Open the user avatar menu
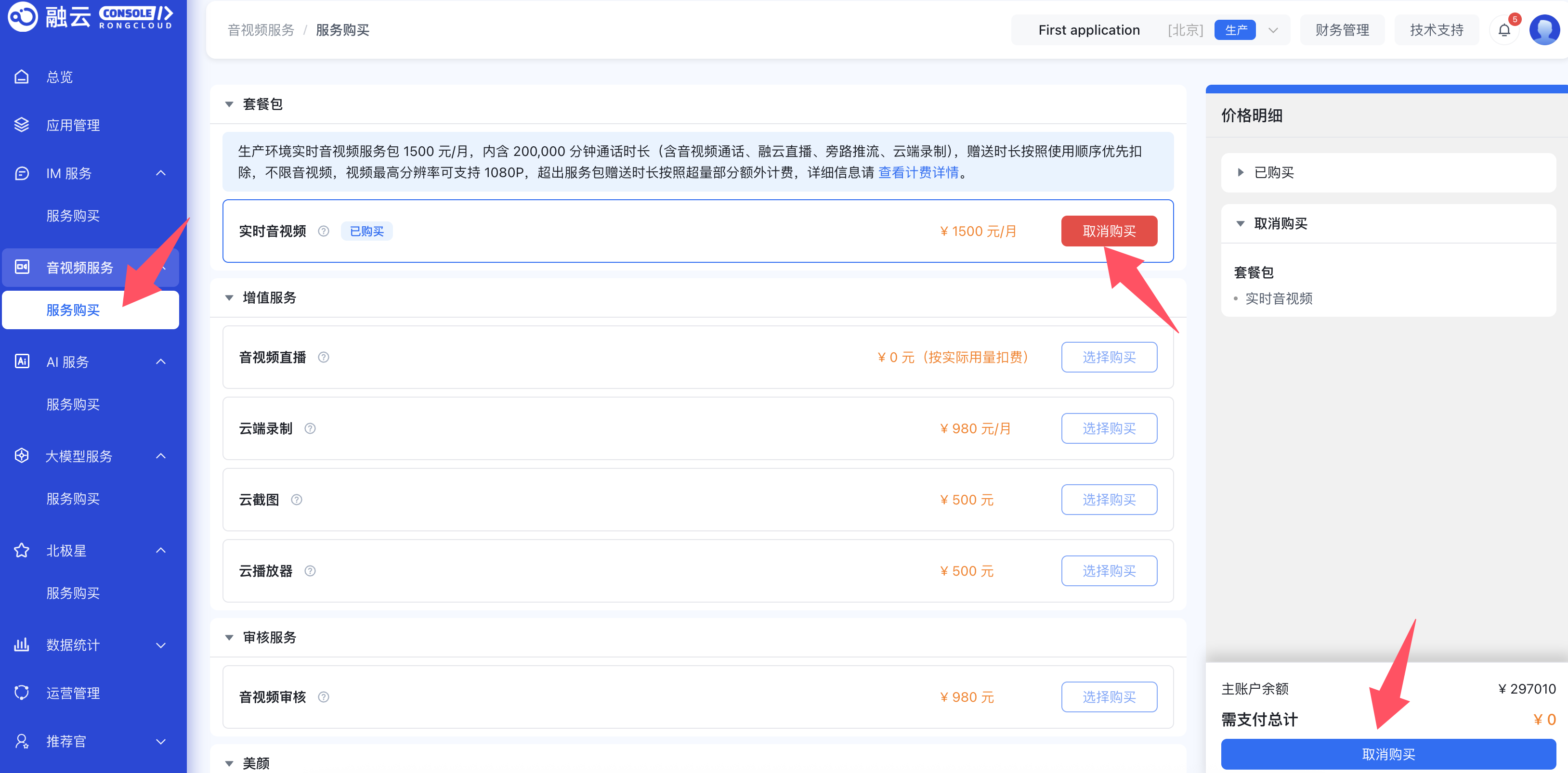This screenshot has width=1568, height=773. pyautogui.click(x=1544, y=30)
